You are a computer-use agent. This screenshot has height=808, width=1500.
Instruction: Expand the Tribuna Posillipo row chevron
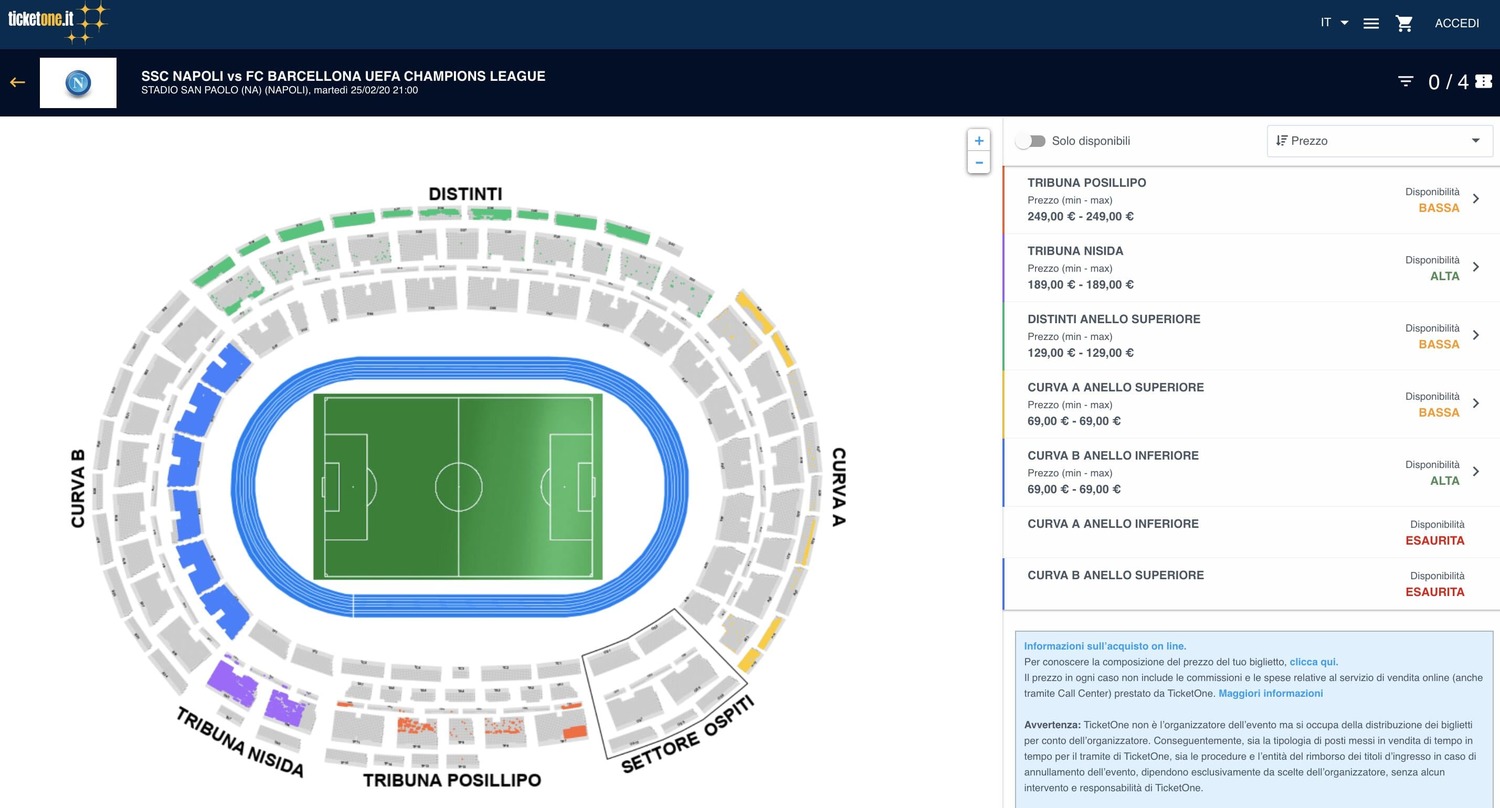[1476, 199]
